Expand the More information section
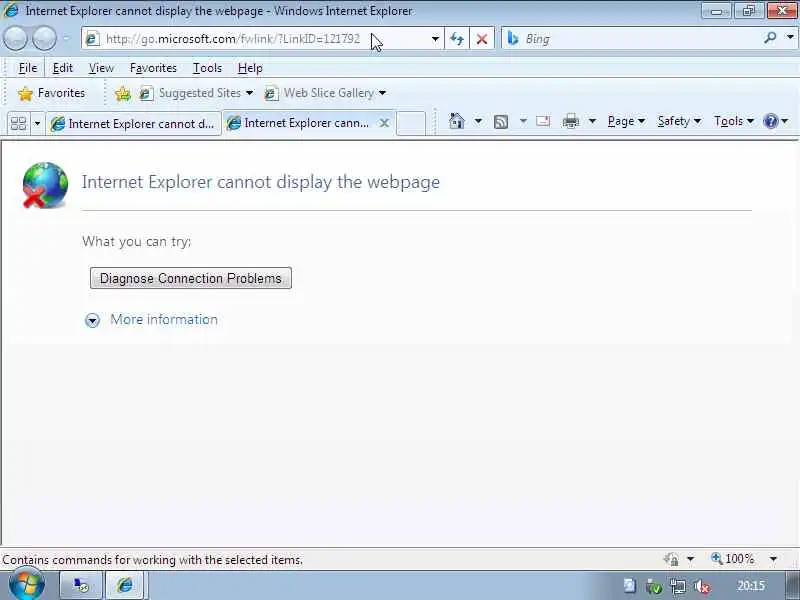Image resolution: width=800 pixels, height=600 pixels. (92, 320)
